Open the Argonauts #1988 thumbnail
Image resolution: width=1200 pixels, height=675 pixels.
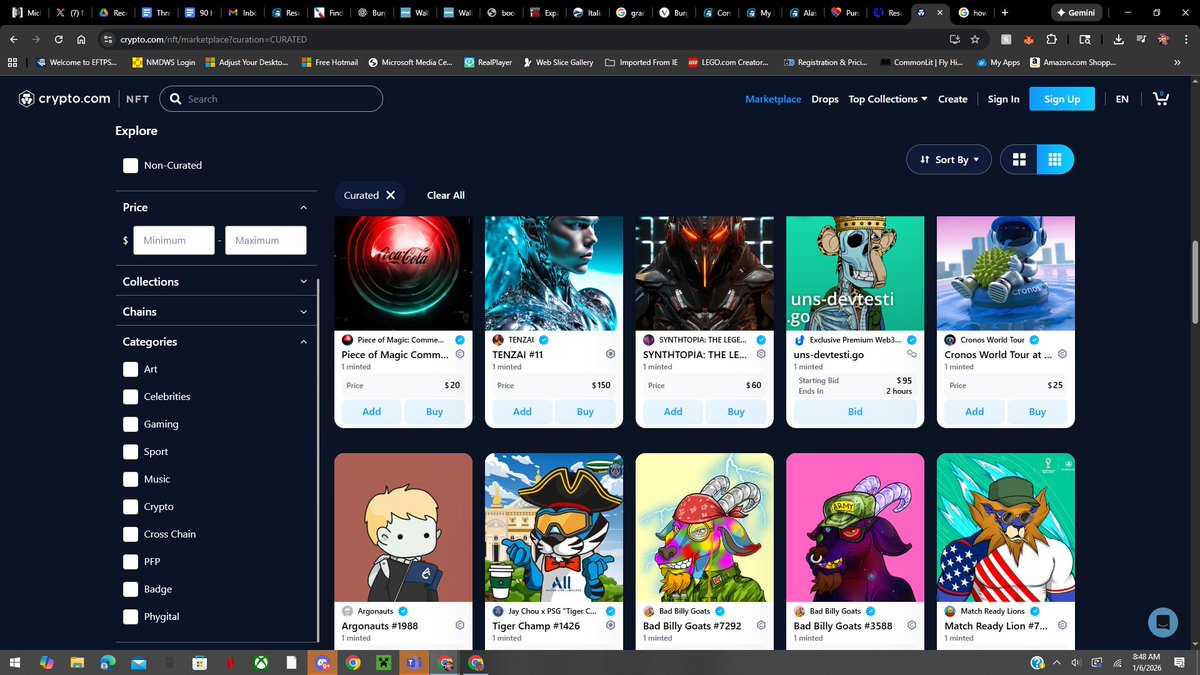(x=403, y=527)
